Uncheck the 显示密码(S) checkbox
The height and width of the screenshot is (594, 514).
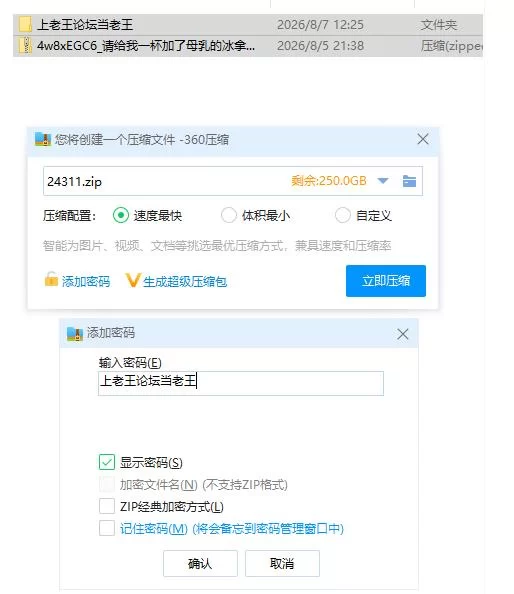tap(107, 462)
